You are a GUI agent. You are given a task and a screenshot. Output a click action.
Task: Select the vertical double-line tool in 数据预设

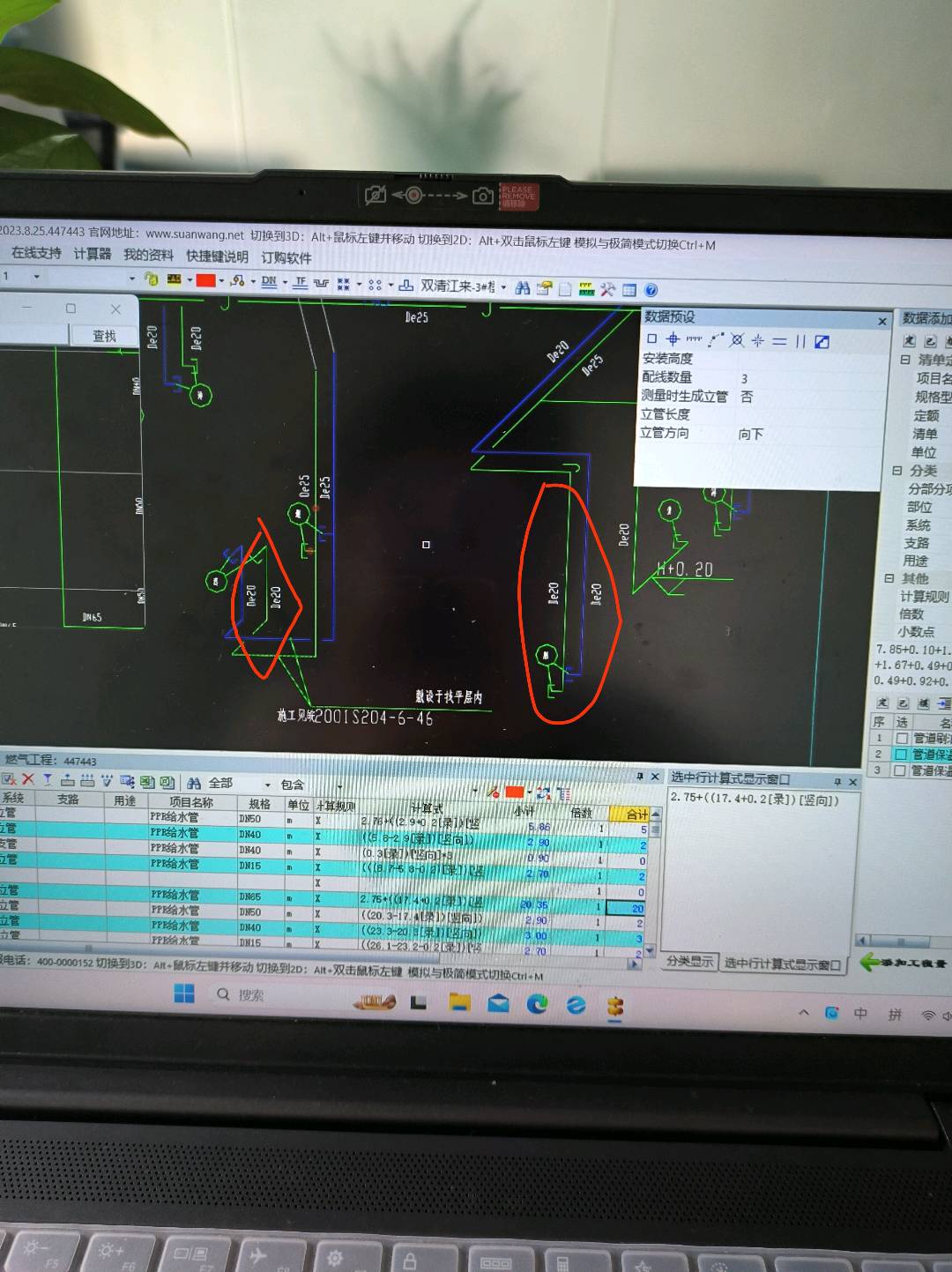point(800,341)
